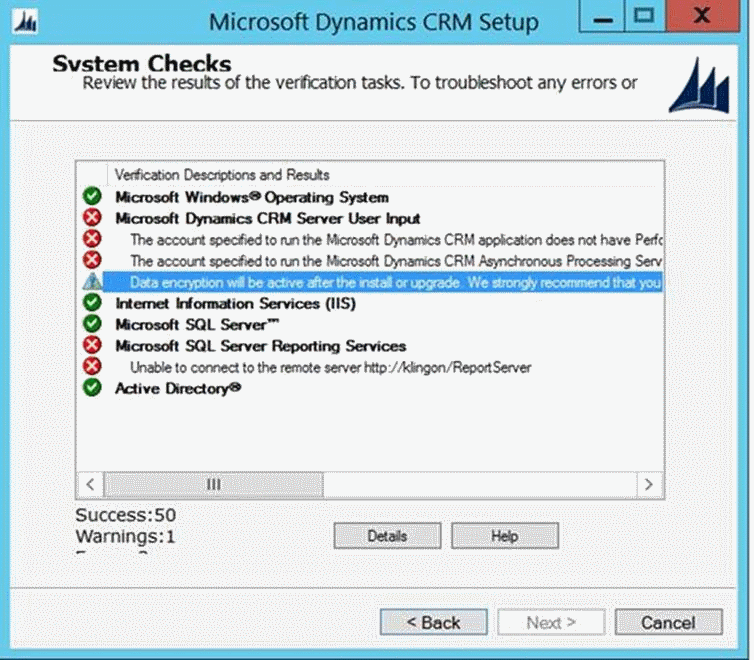Viewport: 754px width, 660px height.
Task: Click the left arrow of the horizontal scrollbar
Action: pos(90,484)
